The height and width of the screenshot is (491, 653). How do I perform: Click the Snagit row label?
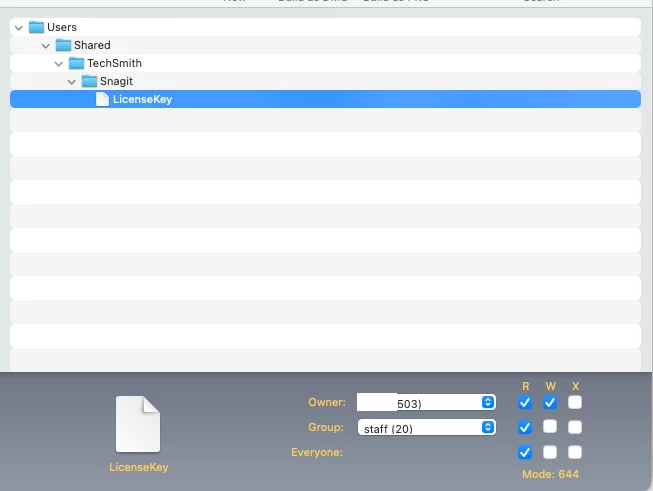116,81
